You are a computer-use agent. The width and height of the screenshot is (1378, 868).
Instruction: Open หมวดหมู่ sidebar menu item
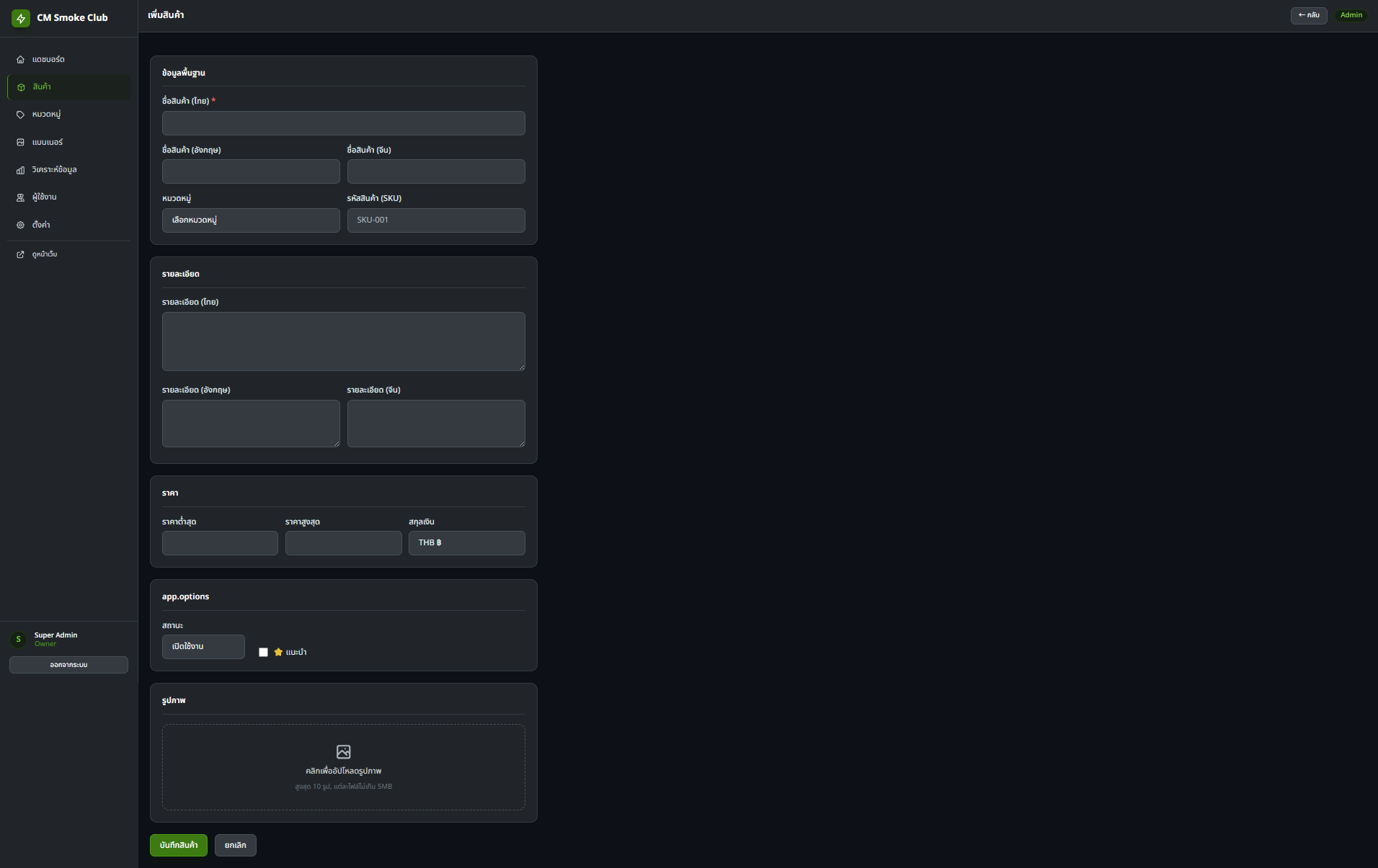pos(69,115)
